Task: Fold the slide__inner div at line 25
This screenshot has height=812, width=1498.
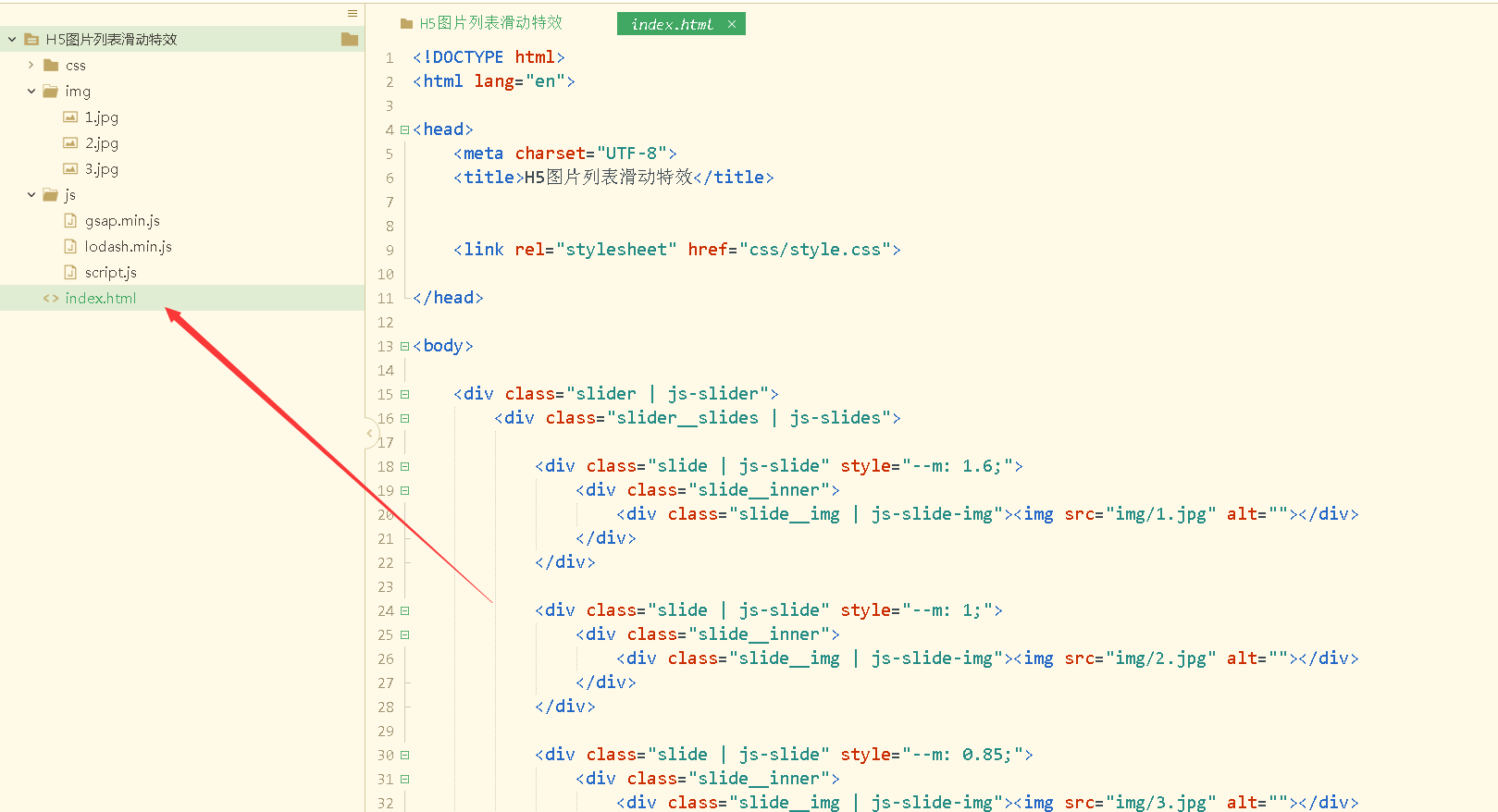Action: (404, 634)
